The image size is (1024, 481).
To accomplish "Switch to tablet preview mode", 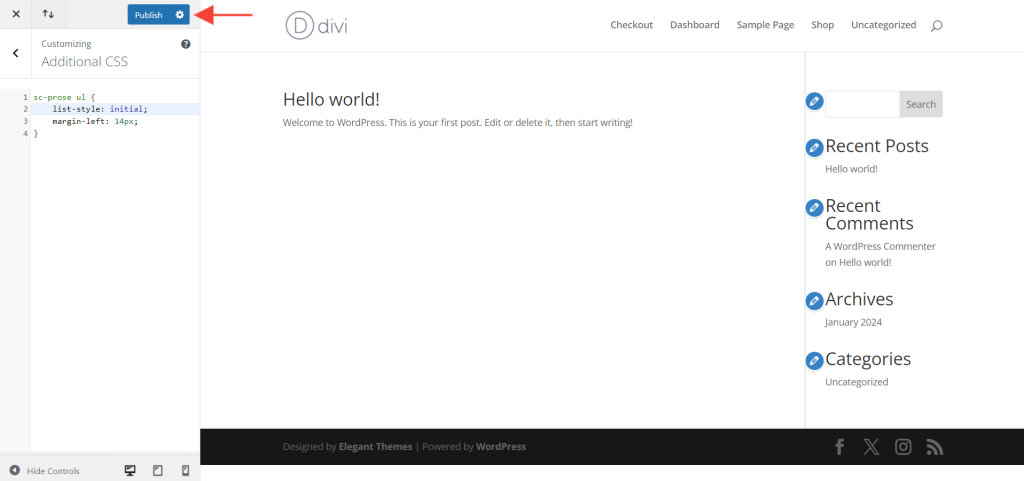I will pyautogui.click(x=157, y=470).
